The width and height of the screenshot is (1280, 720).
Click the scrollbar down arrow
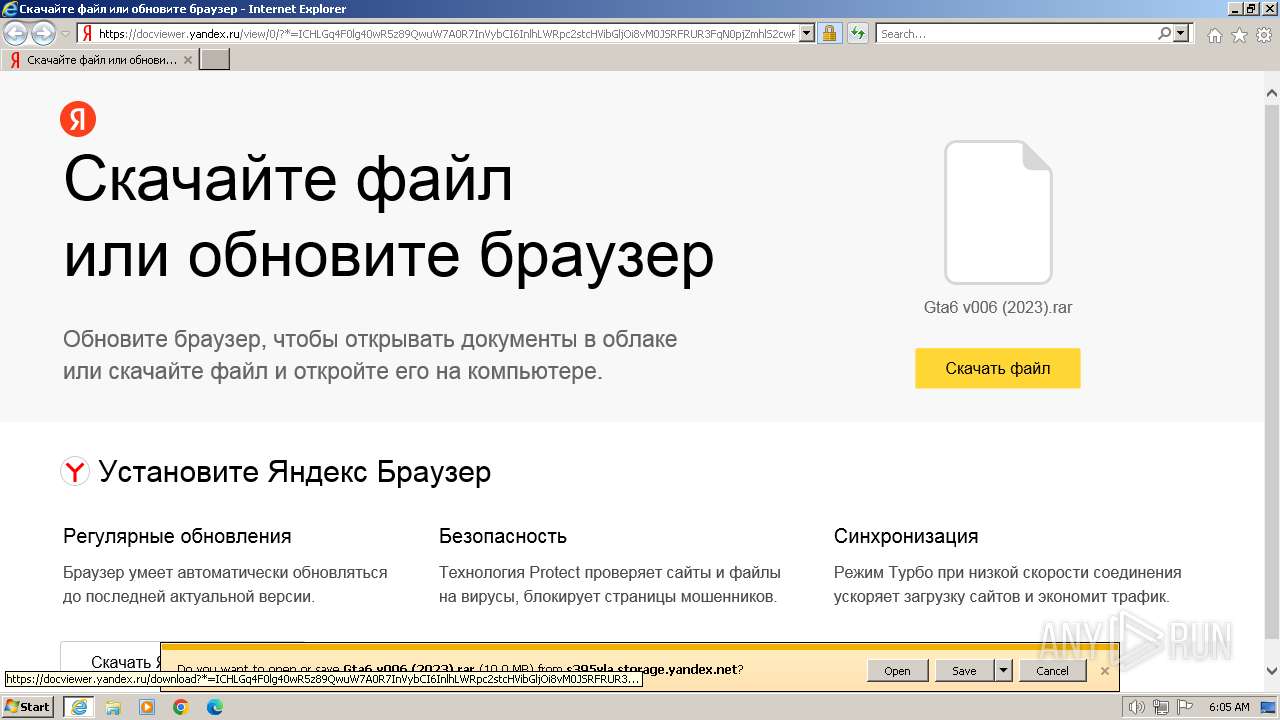(x=1271, y=672)
